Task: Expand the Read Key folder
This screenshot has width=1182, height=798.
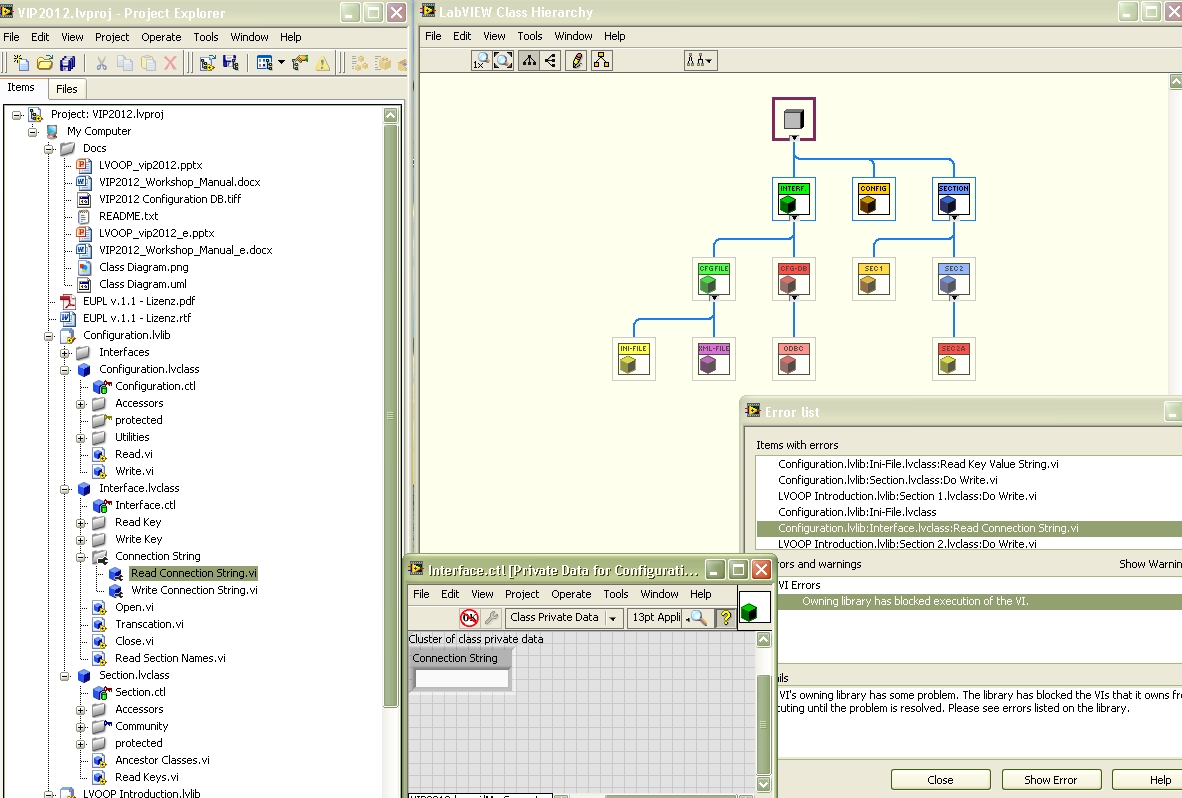Action: pyautogui.click(x=81, y=523)
